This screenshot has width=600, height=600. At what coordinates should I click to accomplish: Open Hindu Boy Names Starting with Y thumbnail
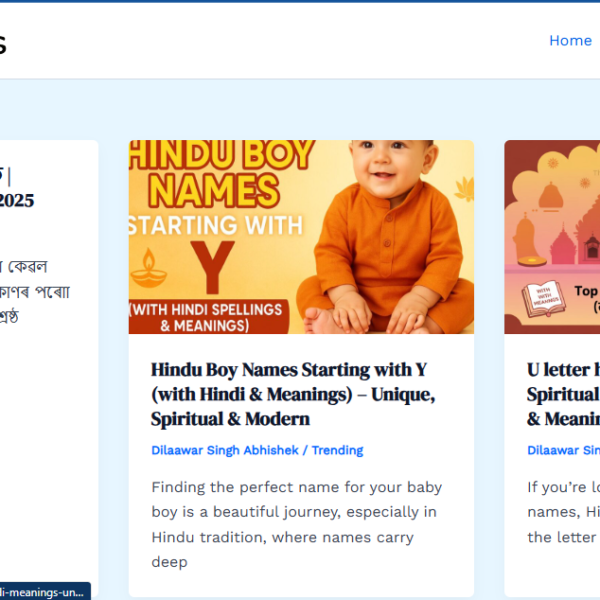coord(301,237)
